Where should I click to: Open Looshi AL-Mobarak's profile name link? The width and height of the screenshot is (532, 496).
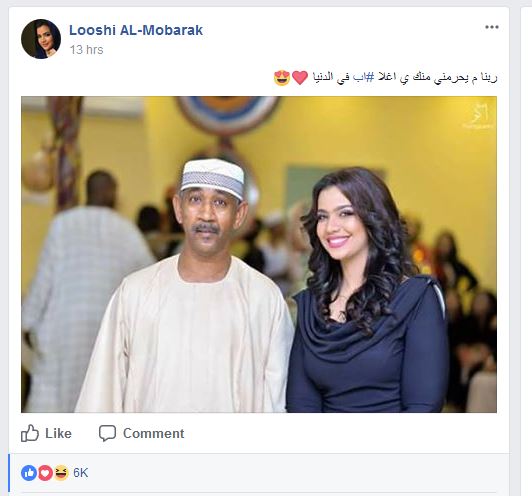136,30
